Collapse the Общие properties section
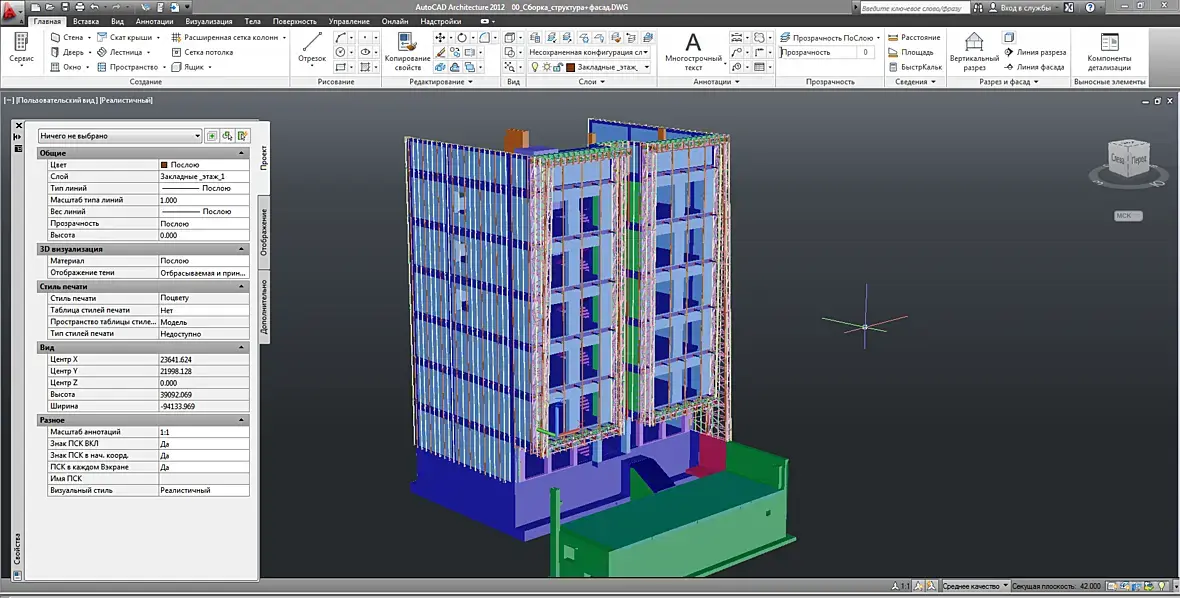 [241, 153]
